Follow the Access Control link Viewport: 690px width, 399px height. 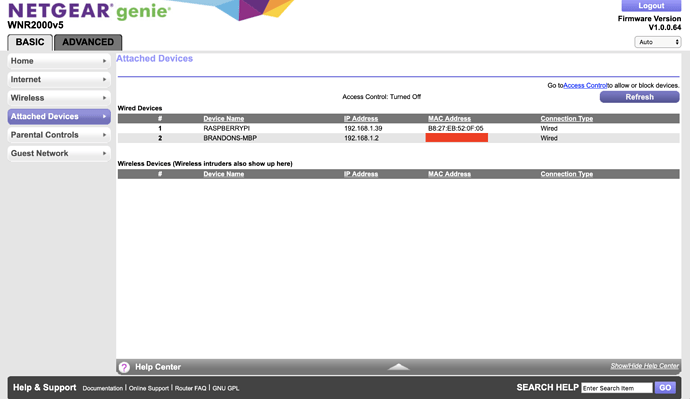click(x=585, y=85)
